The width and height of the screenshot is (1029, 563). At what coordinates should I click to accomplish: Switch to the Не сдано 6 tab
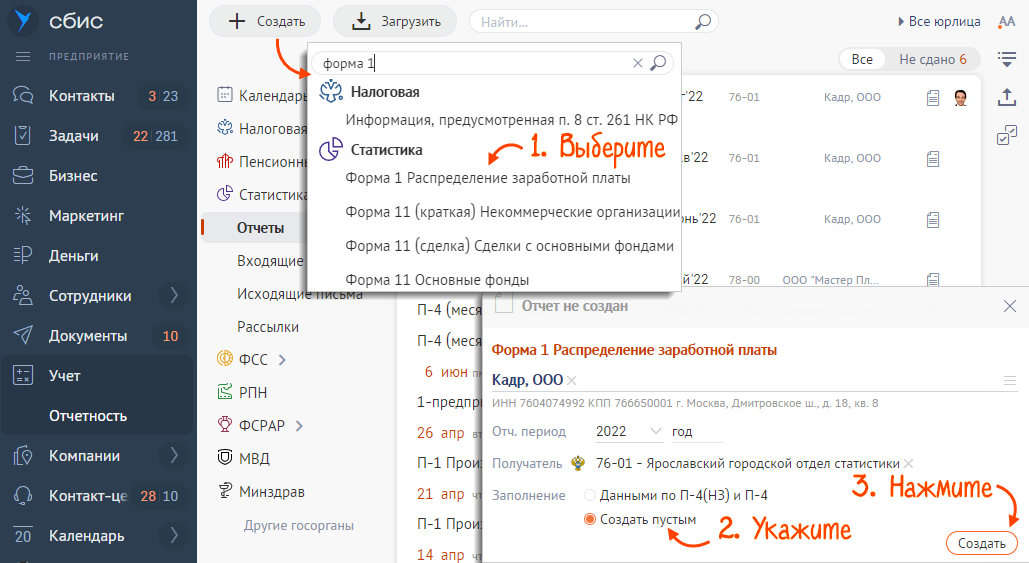click(x=933, y=60)
